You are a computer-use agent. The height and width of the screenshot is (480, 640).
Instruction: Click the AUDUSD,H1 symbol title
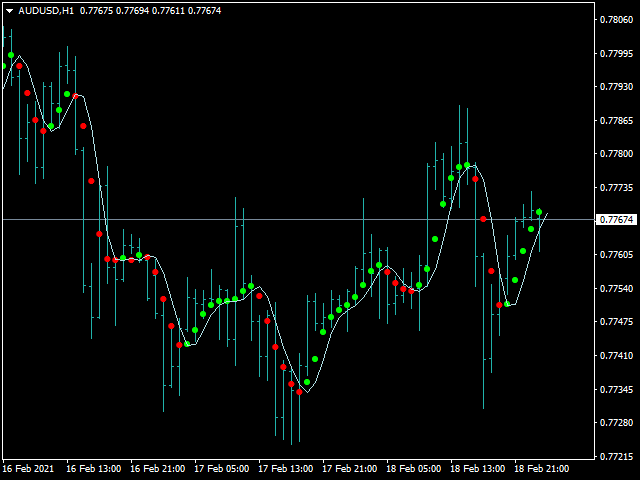(x=46, y=11)
